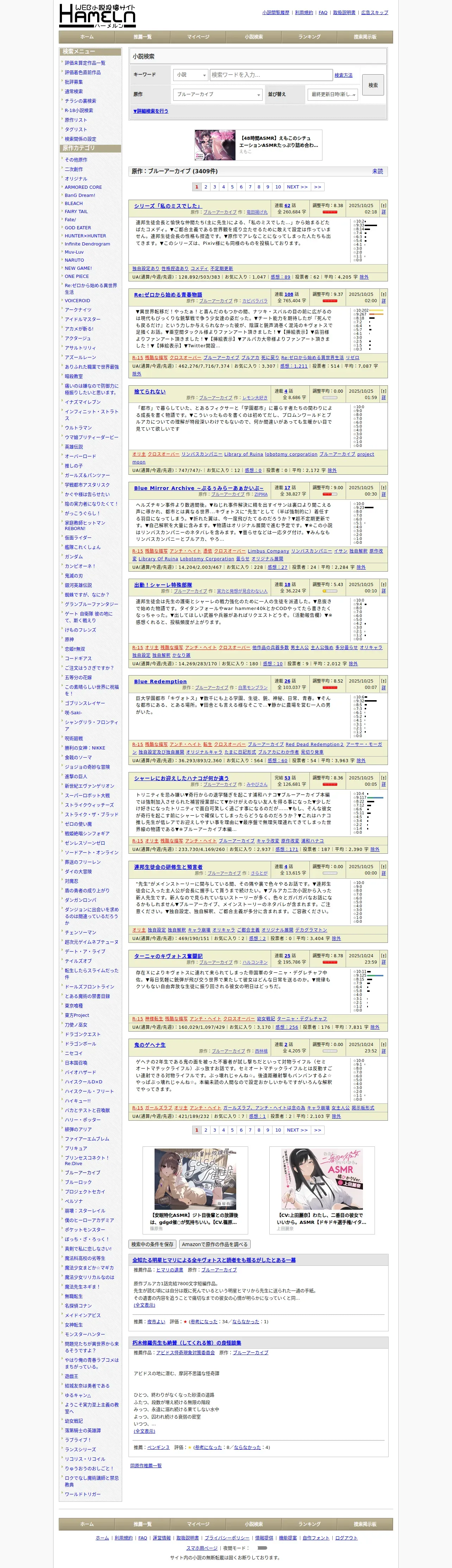The height and width of the screenshot is (1568, 452).
Task: Select ブルーアーカイブ in the category sidebar
Action: [83, 1172]
